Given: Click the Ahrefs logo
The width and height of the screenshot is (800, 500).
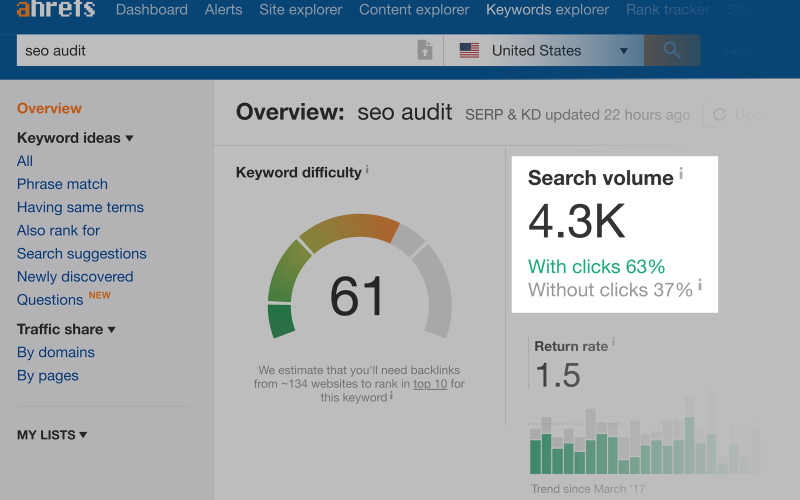Looking at the screenshot, I should click(55, 9).
